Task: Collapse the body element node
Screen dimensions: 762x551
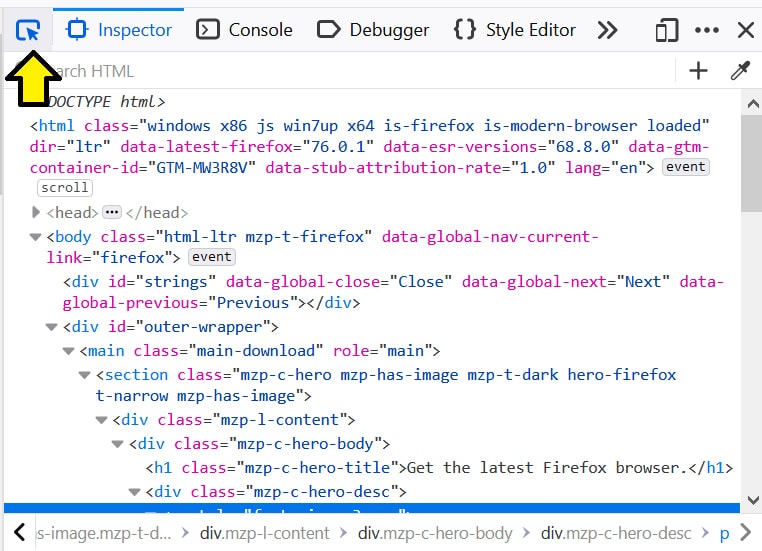Action: [x=36, y=237]
